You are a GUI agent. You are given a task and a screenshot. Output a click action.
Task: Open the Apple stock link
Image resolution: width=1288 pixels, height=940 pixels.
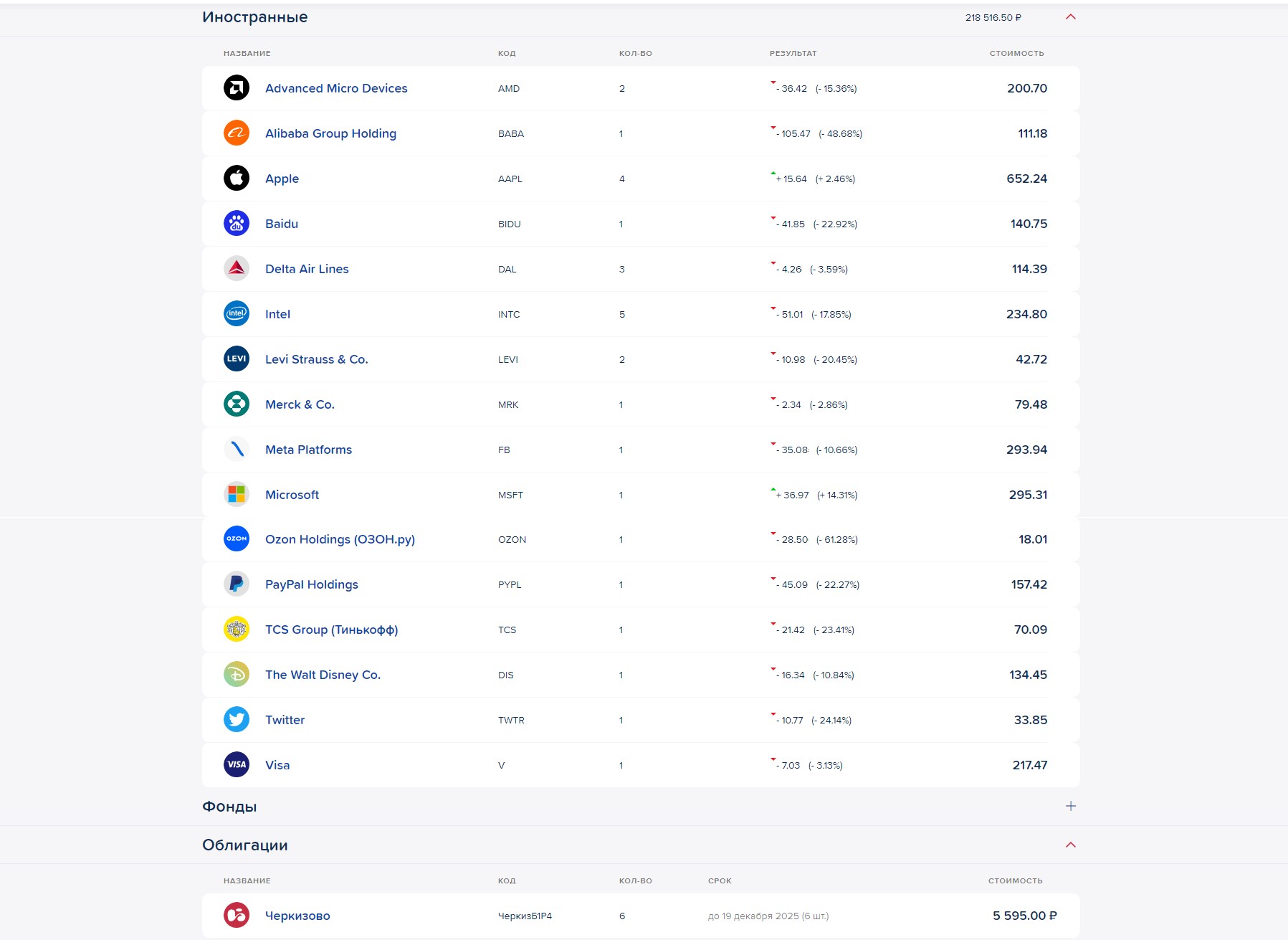pos(282,179)
